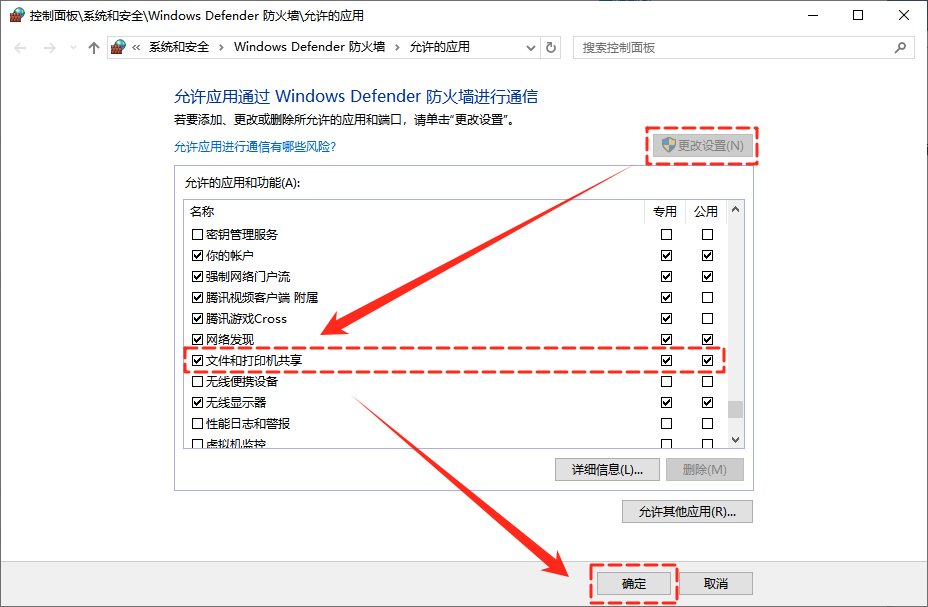Click the control panel icon in address bar
Image resolution: width=928 pixels, height=607 pixels.
(x=118, y=47)
